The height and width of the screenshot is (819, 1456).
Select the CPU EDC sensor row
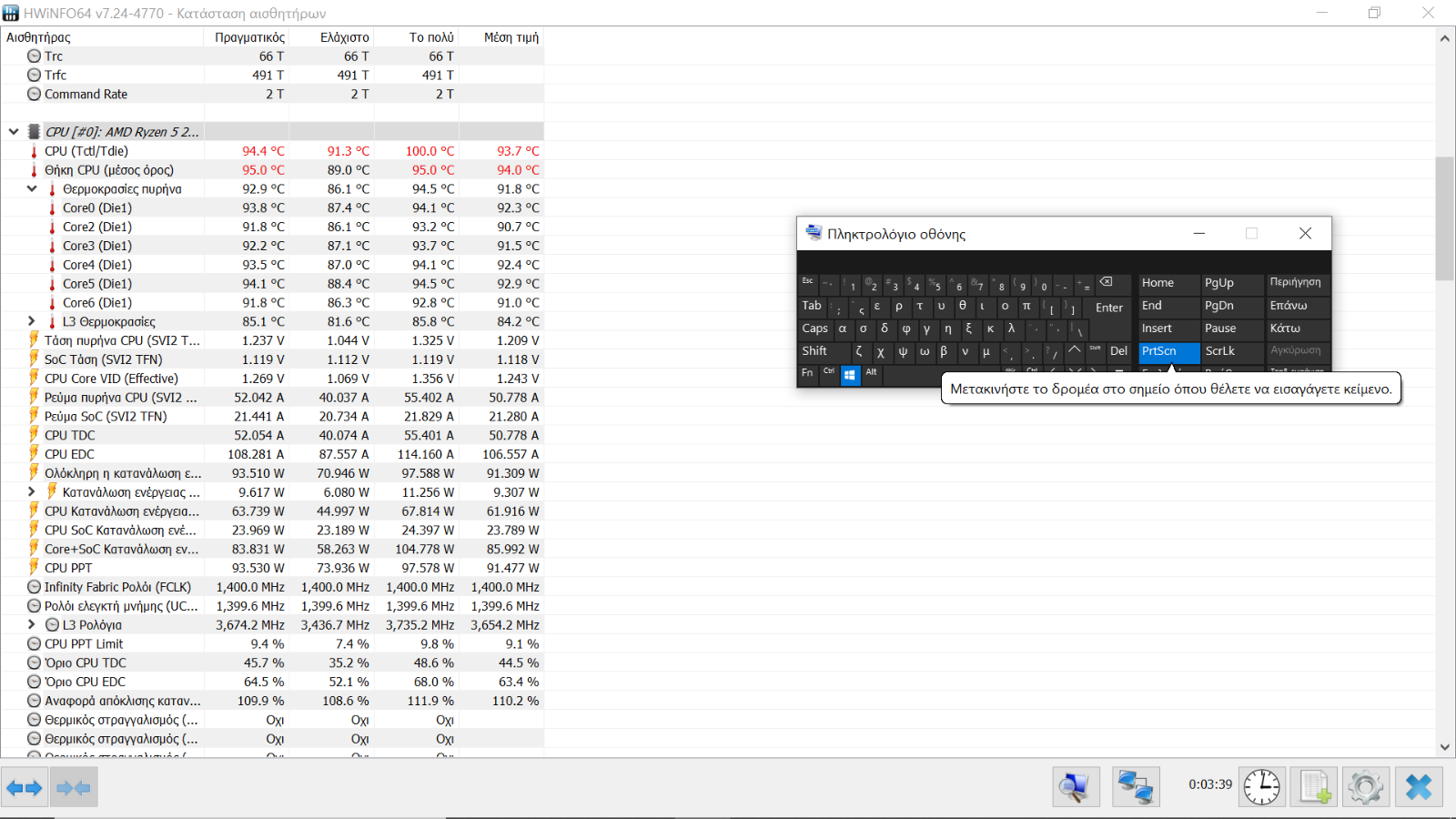272,454
